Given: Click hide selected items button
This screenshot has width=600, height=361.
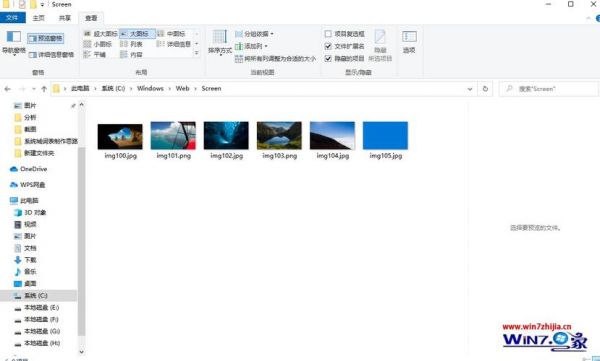Looking at the screenshot, I should 380,45.
